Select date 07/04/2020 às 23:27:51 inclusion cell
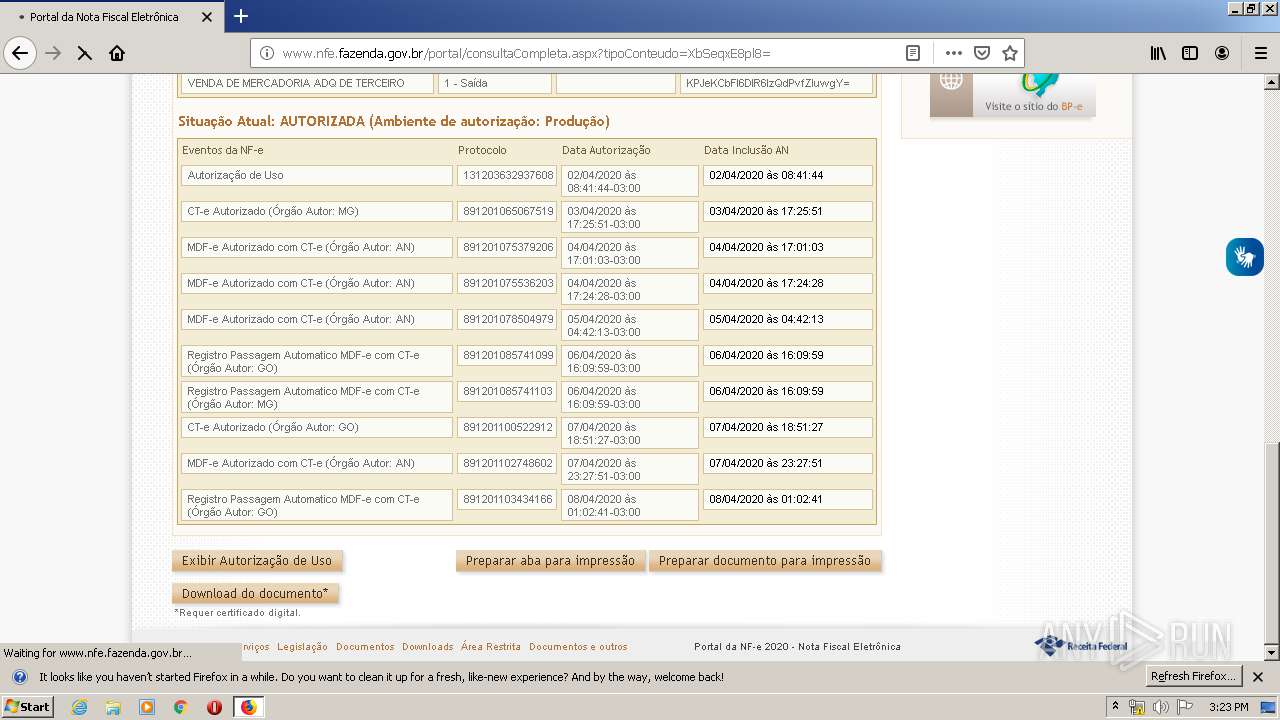The image size is (1280, 720). (x=788, y=463)
